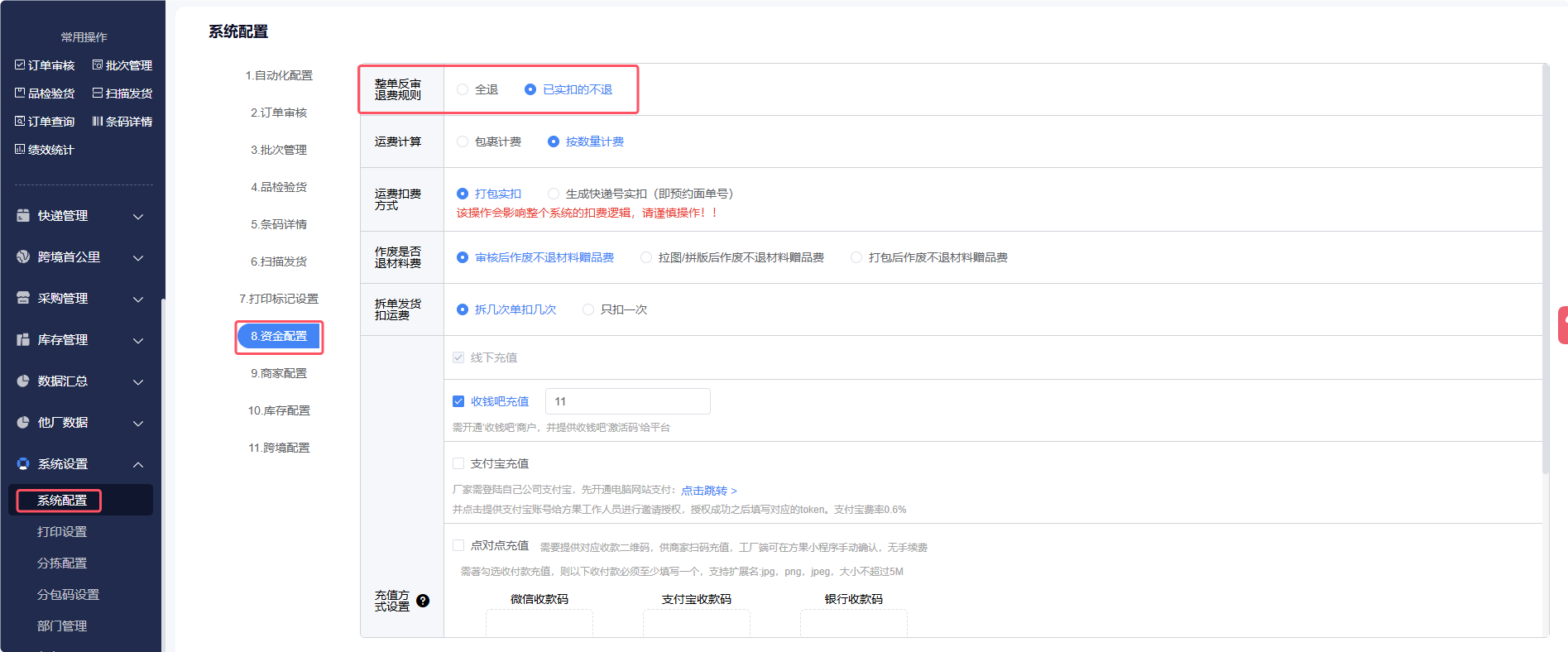Expand the 快递管理 menu chevron
The image size is (1568, 652).
(x=138, y=216)
